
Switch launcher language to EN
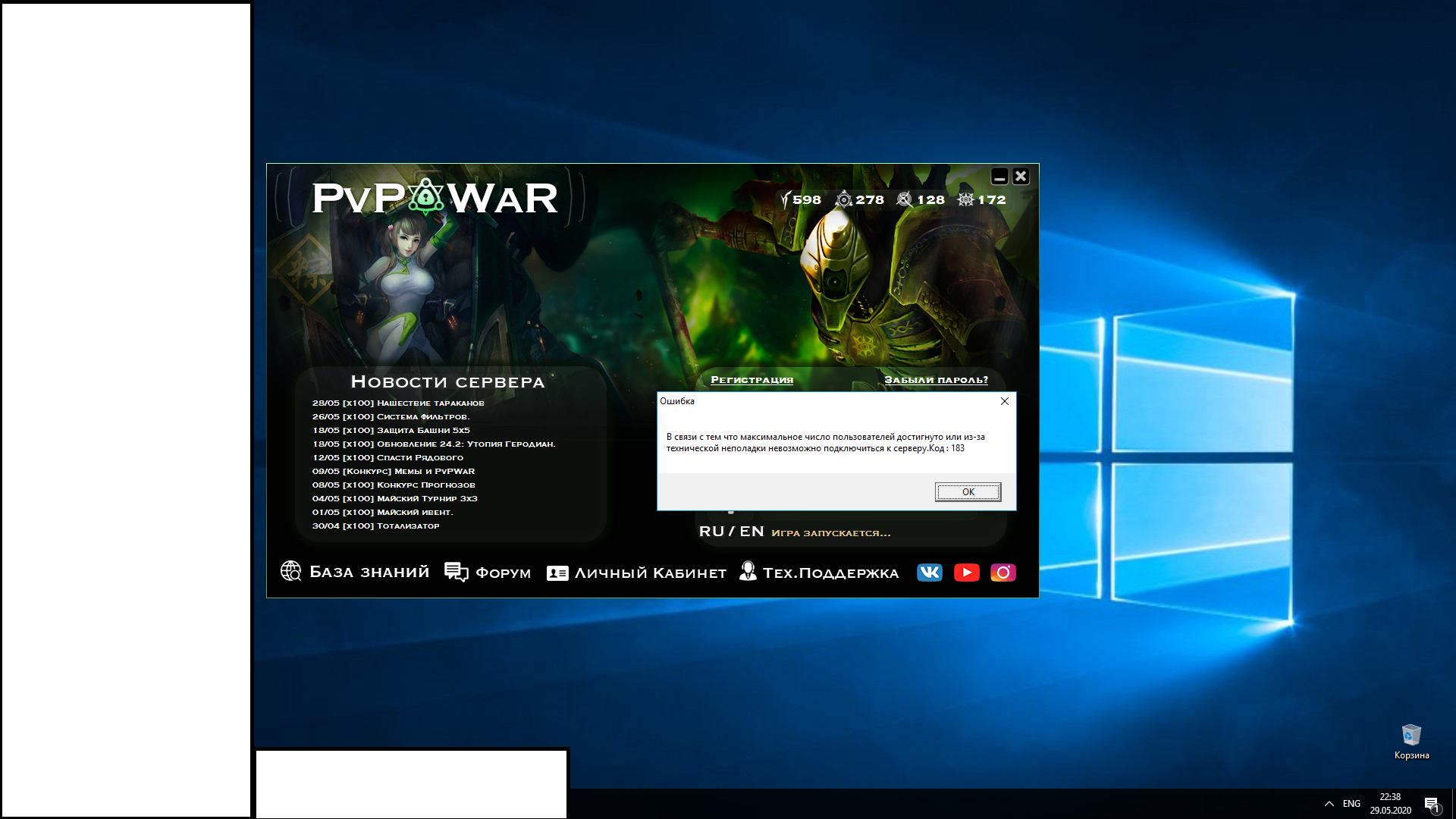coord(752,532)
